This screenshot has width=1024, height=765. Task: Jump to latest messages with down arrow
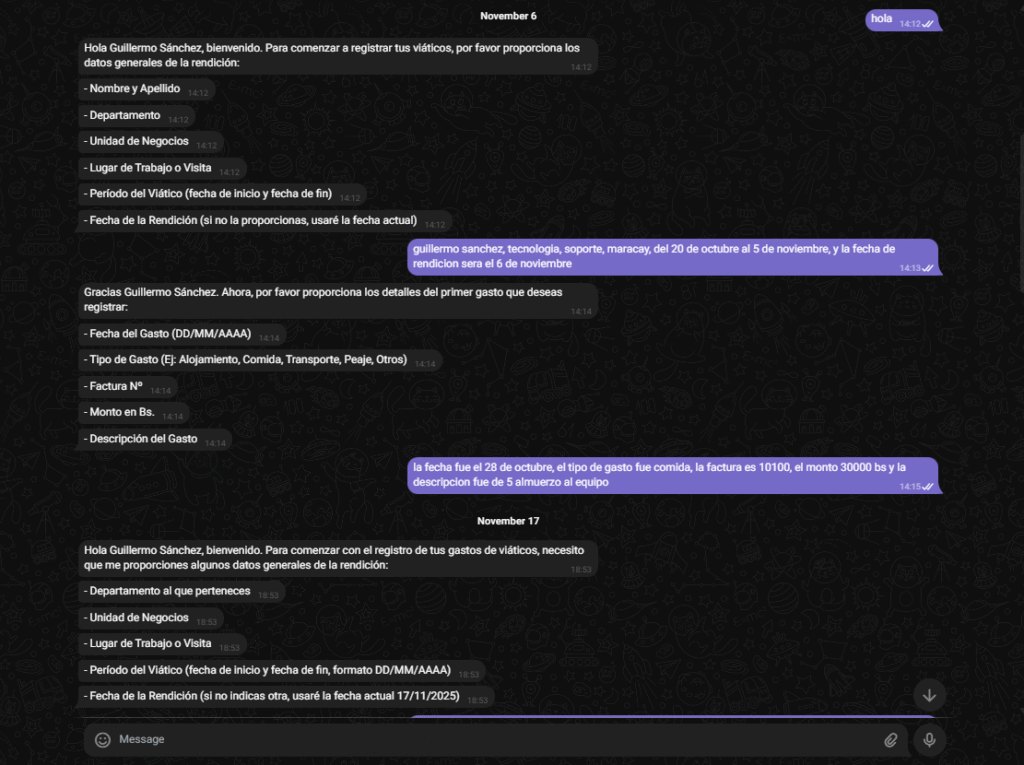tap(929, 695)
